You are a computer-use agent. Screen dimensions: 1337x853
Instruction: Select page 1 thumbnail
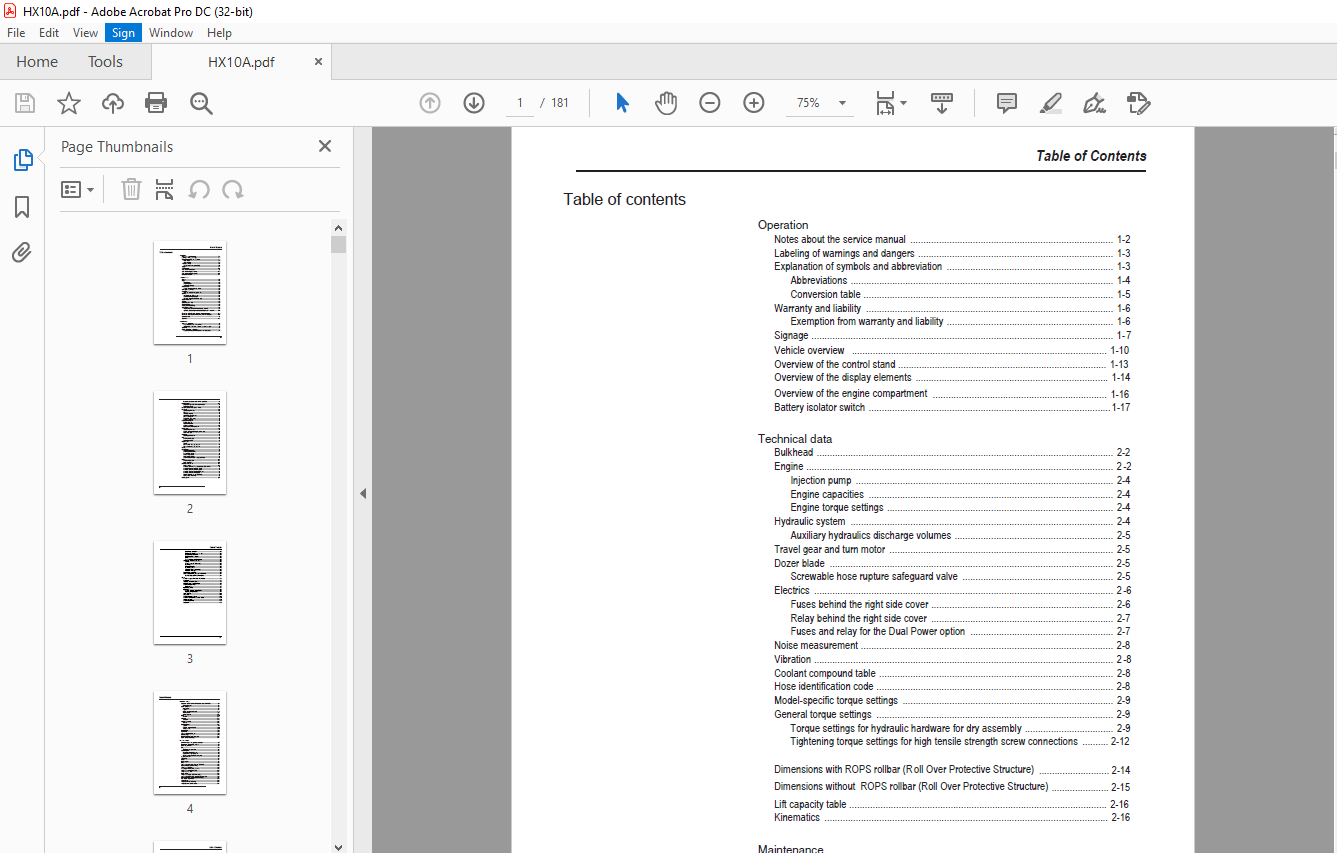(x=190, y=292)
